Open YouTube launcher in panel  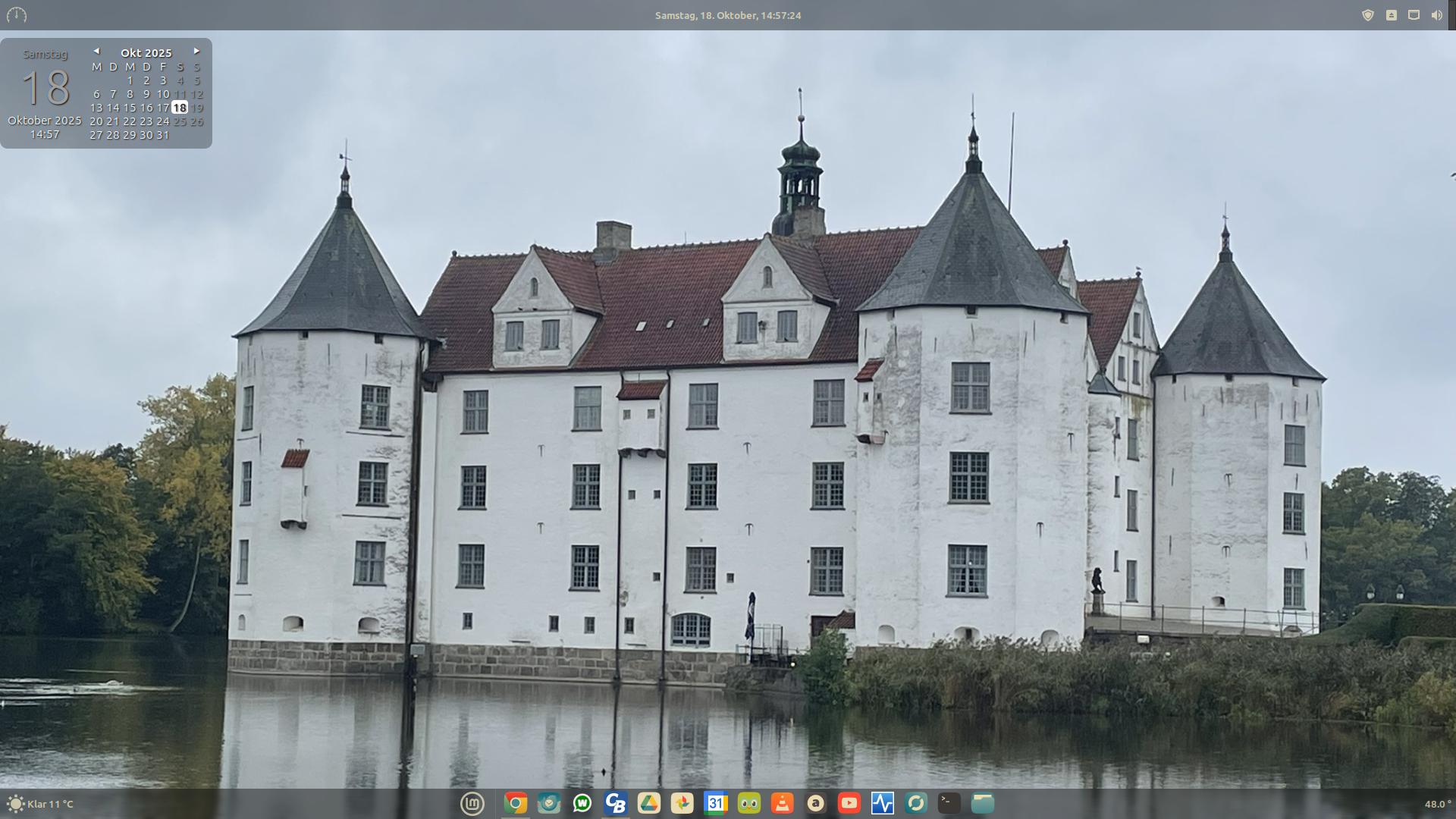click(849, 803)
